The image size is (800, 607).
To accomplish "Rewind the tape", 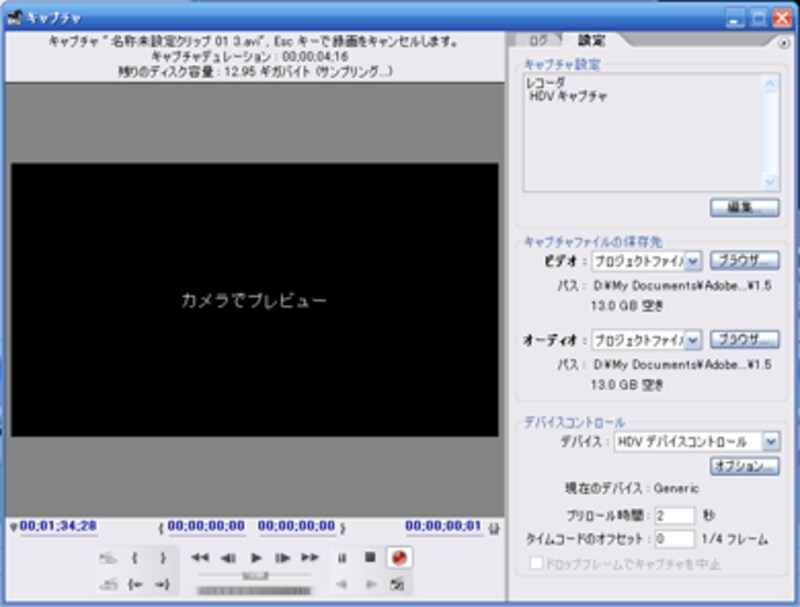I will [200, 558].
